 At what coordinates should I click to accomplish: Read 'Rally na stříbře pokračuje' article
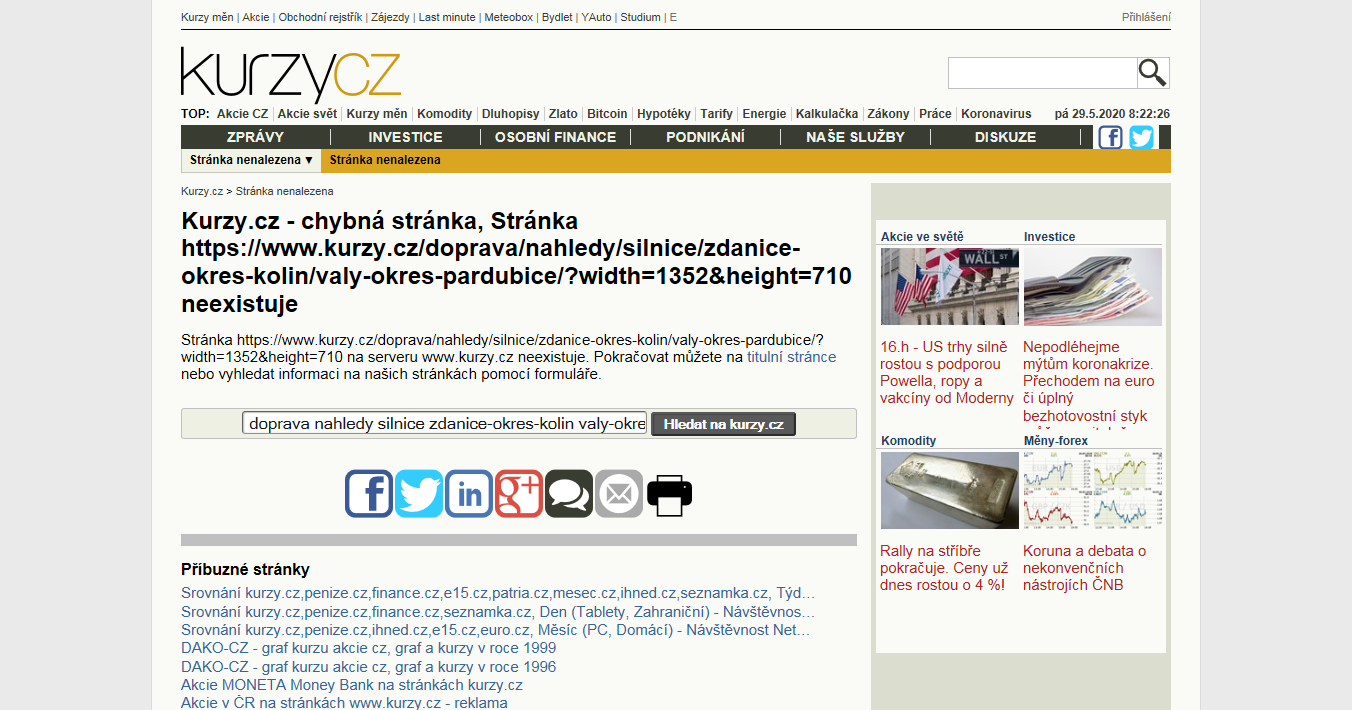tap(944, 568)
